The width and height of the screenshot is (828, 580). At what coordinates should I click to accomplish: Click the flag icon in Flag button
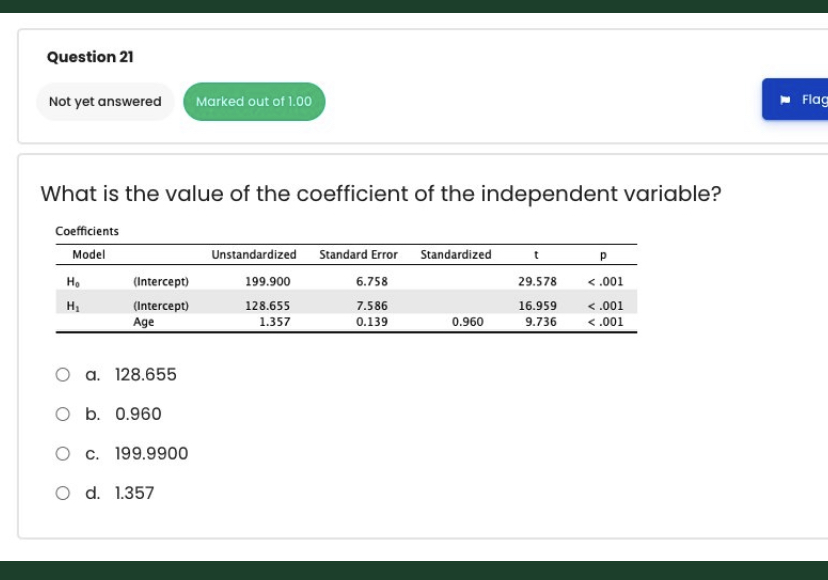coord(785,100)
